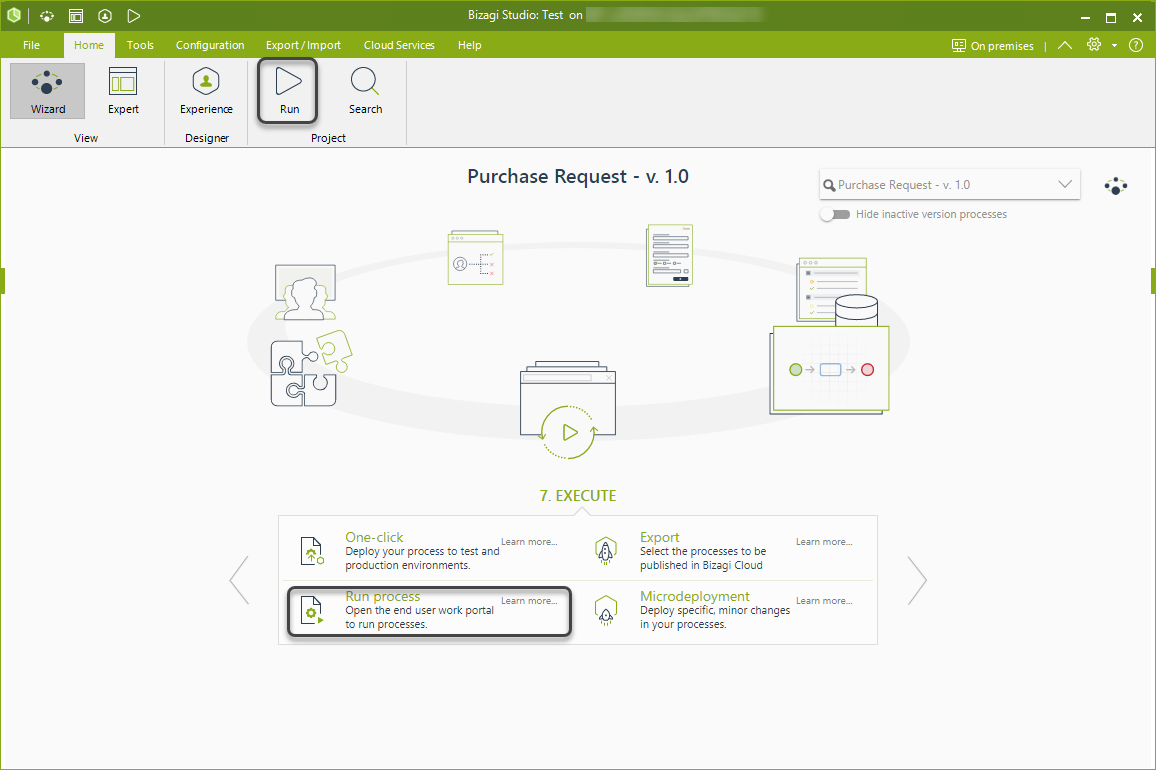Open the Experience Designer
The height and width of the screenshot is (770, 1156).
pyautogui.click(x=206, y=91)
